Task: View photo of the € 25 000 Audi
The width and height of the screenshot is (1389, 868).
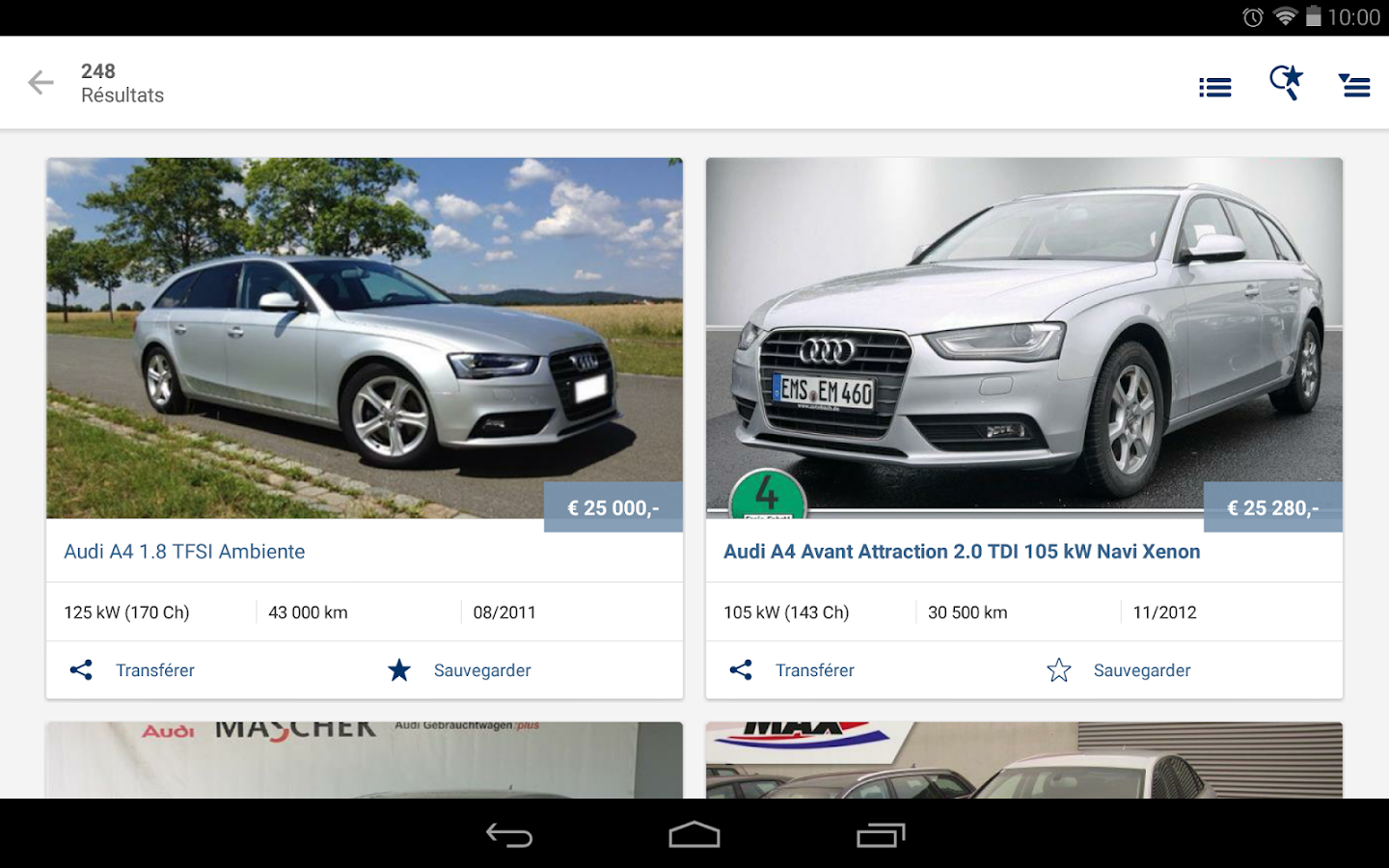Action: click(365, 339)
